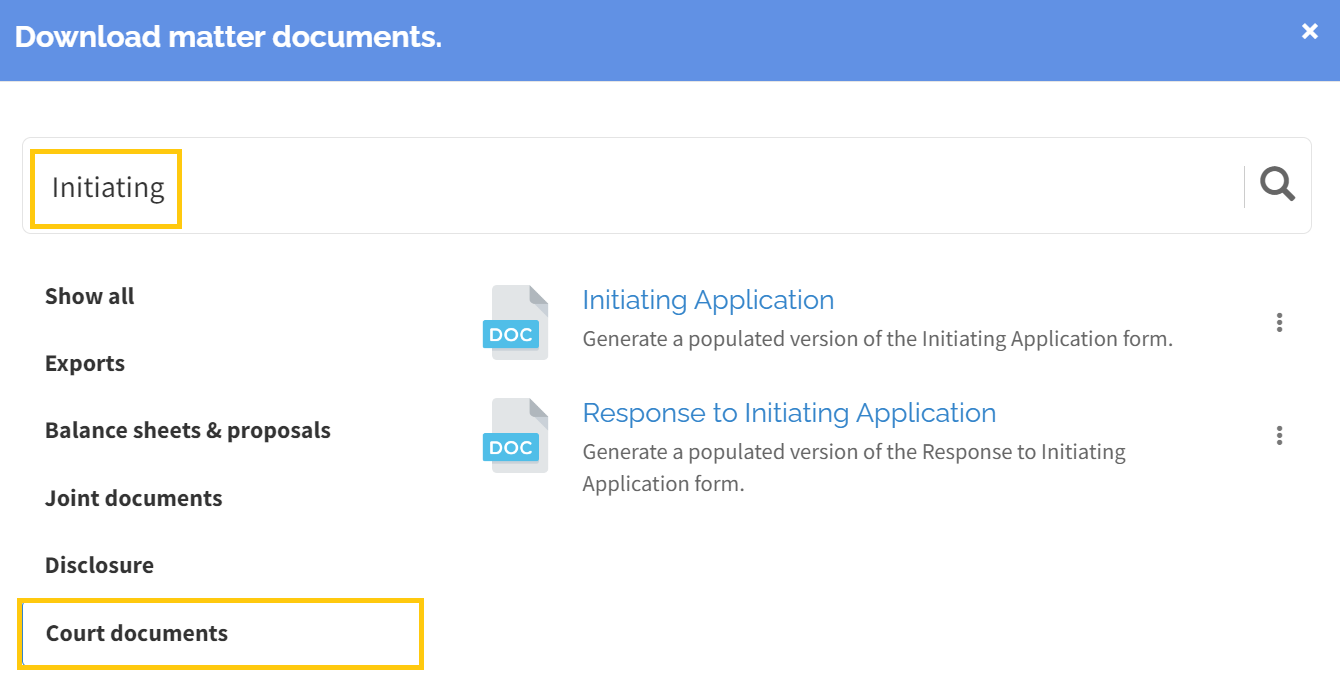The image size is (1340, 677).
Task: Open the Balance sheets & proposals category
Action: [187, 430]
